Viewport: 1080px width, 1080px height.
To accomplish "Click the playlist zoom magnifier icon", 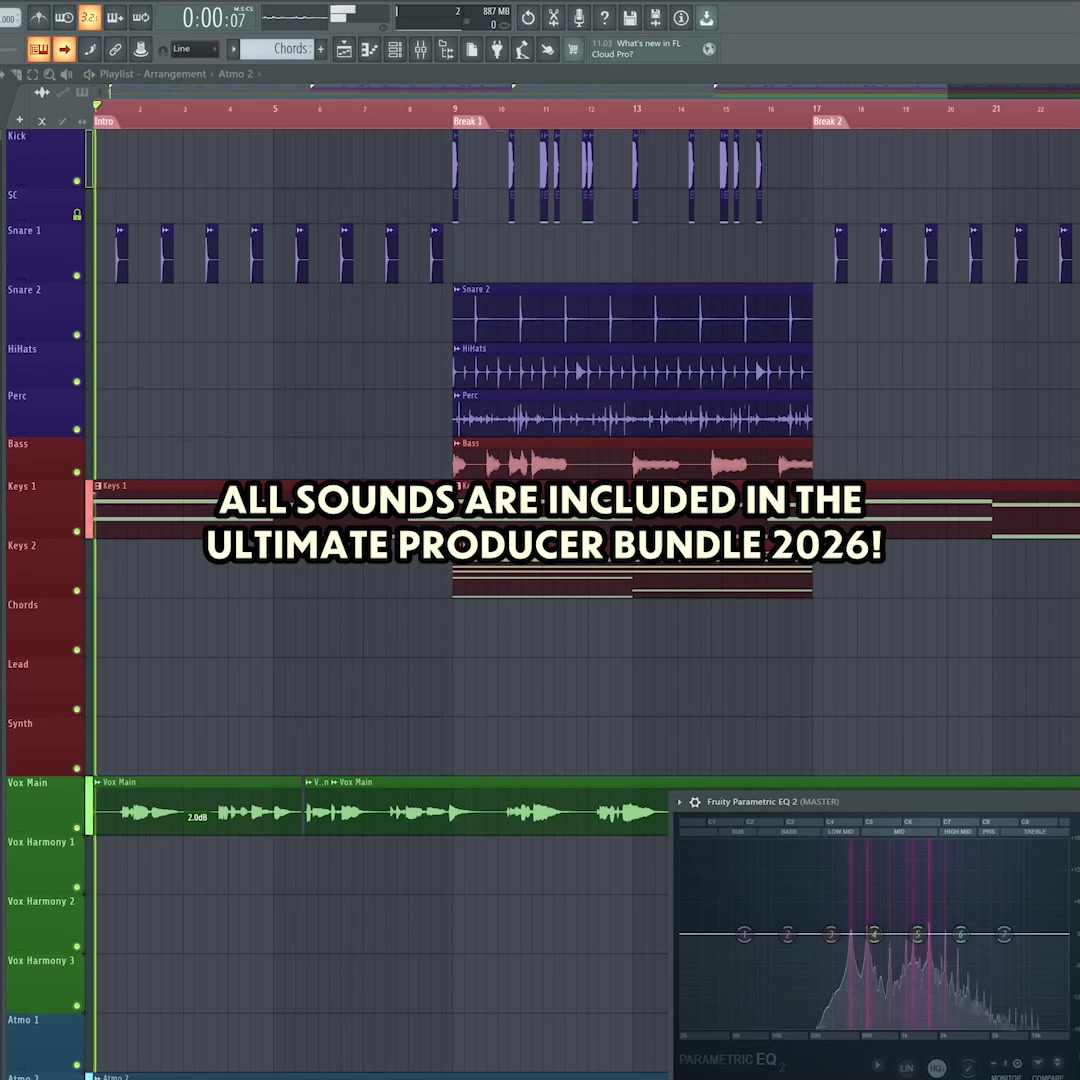I will (x=50, y=74).
